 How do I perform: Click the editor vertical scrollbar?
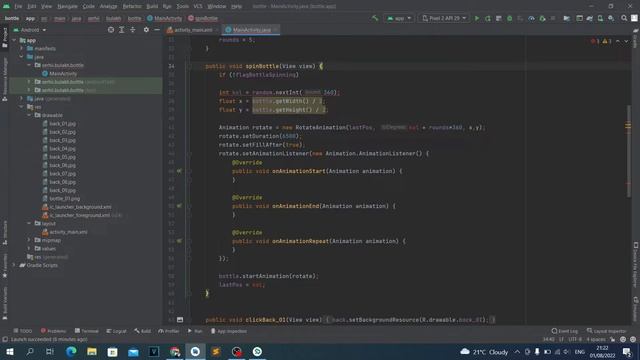(628, 151)
